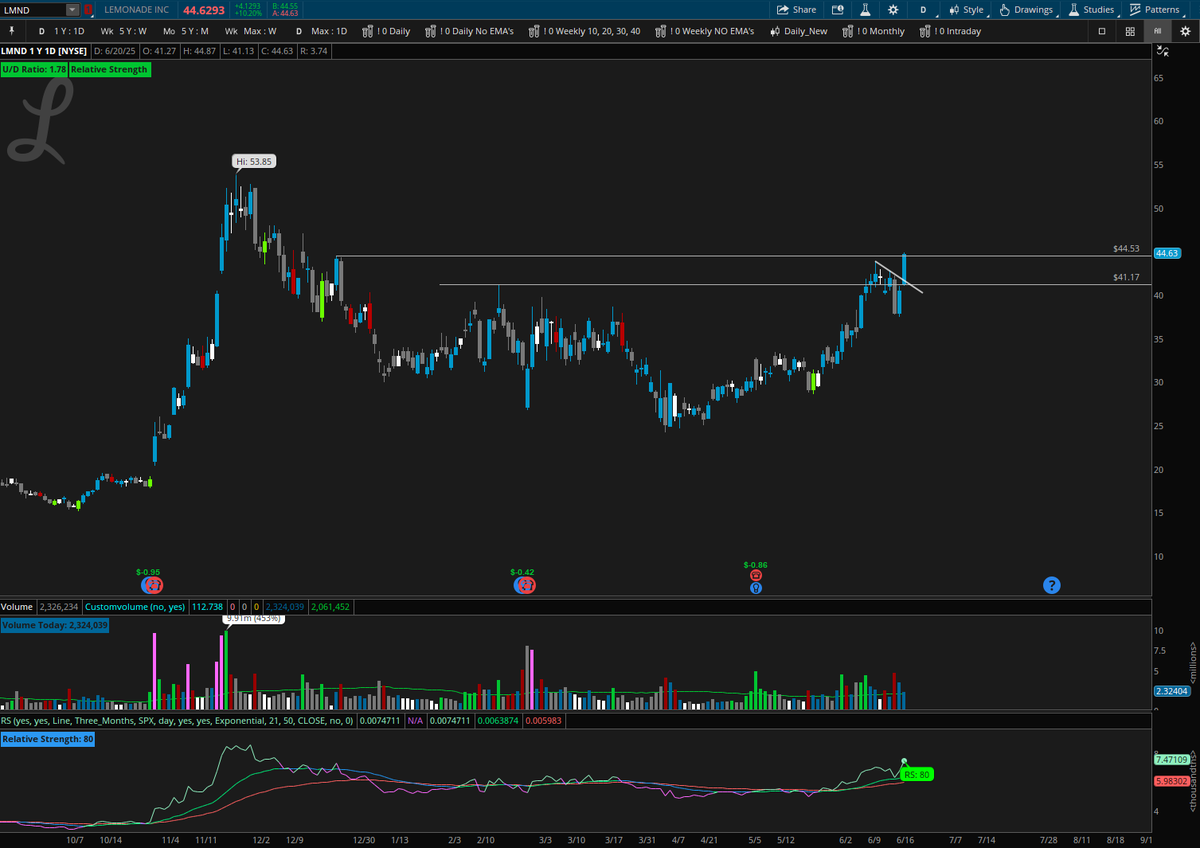Click the flask Edit Studies icon
1200x848 pixels.
[866, 9]
